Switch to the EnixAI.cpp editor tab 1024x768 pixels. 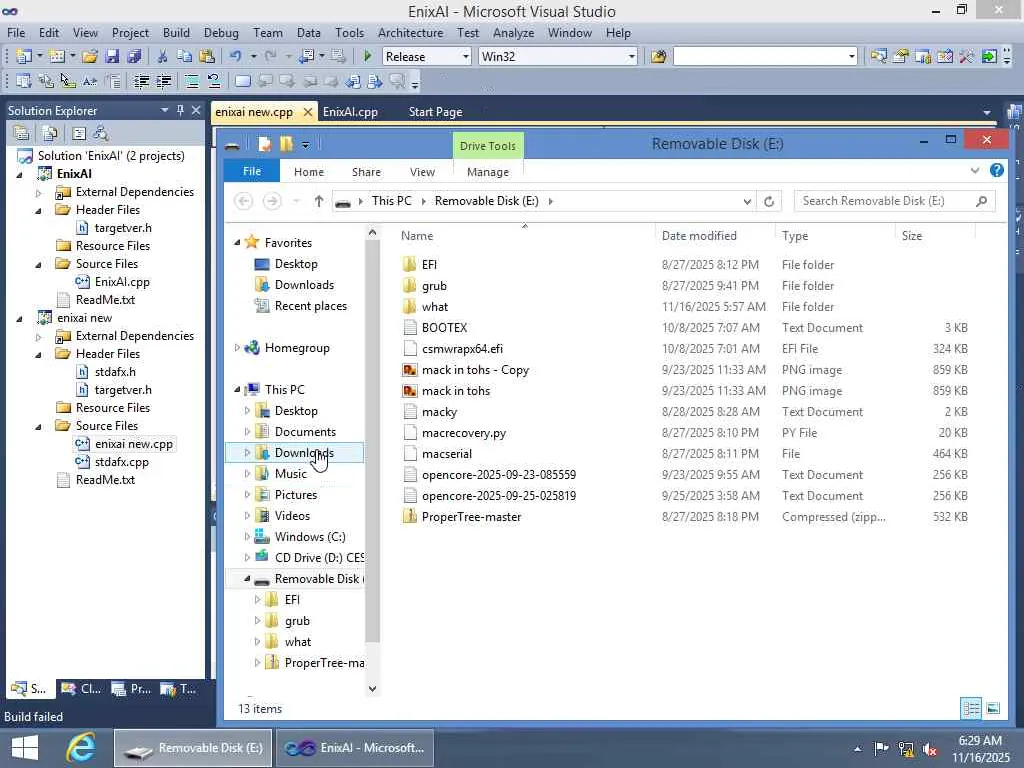point(350,112)
